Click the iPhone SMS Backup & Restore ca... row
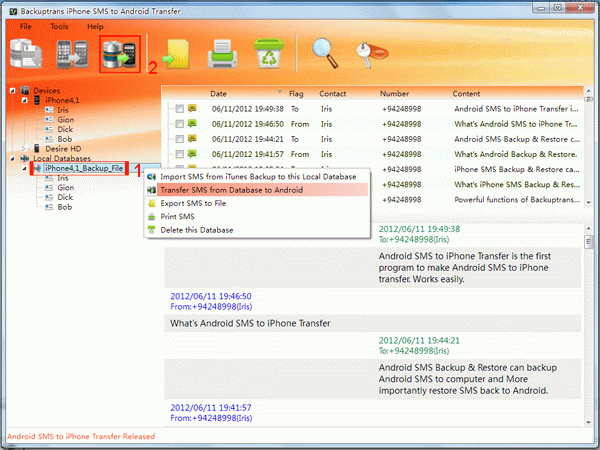 (x=479, y=169)
